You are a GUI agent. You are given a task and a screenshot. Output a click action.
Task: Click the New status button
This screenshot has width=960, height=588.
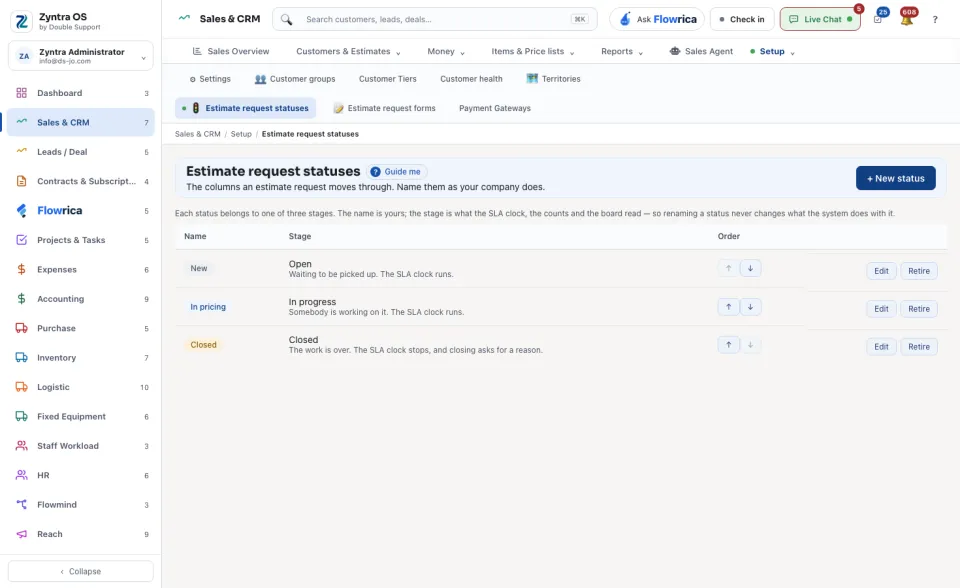pos(895,178)
